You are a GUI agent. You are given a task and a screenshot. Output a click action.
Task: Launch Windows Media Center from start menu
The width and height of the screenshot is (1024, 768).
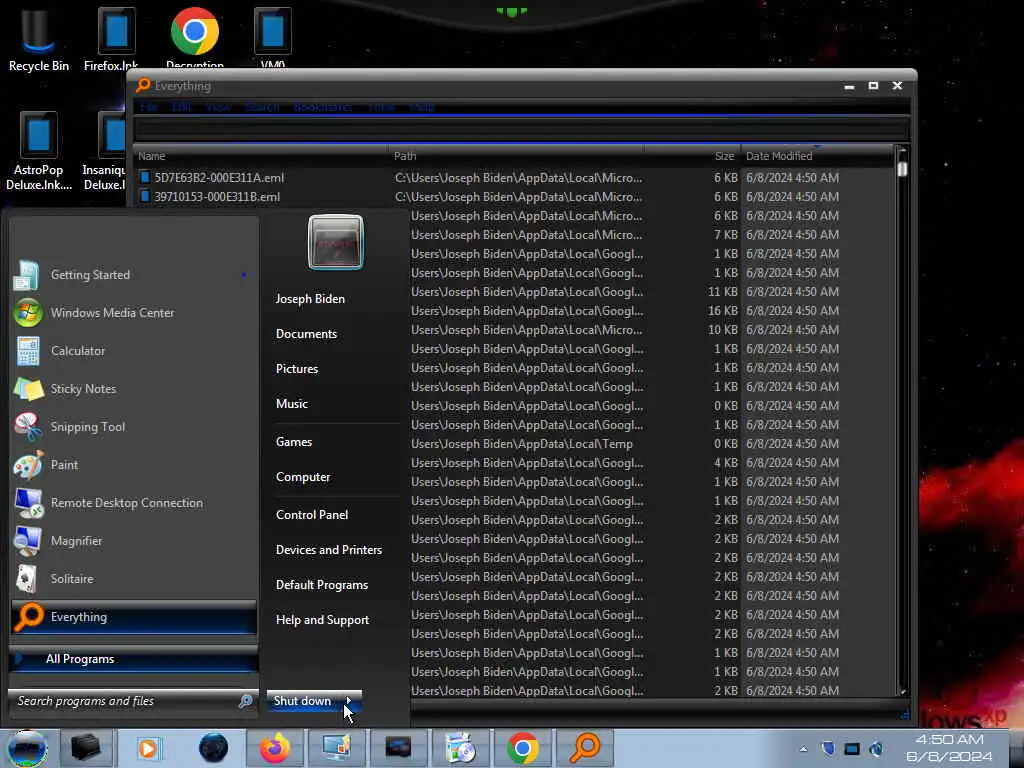[x=131, y=313]
